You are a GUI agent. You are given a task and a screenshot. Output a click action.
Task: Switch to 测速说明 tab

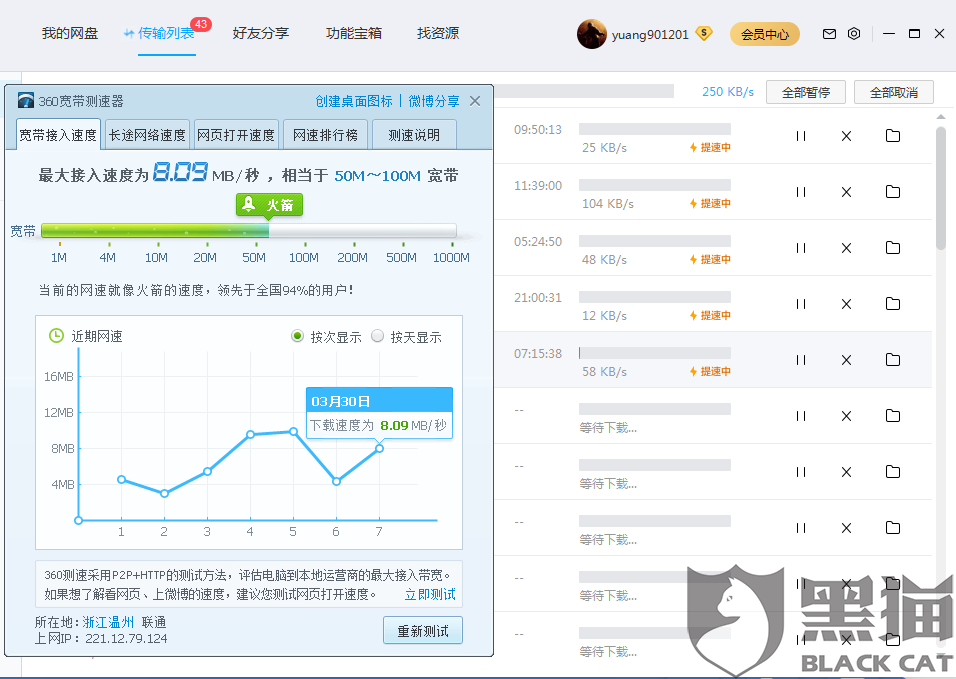tap(414, 135)
